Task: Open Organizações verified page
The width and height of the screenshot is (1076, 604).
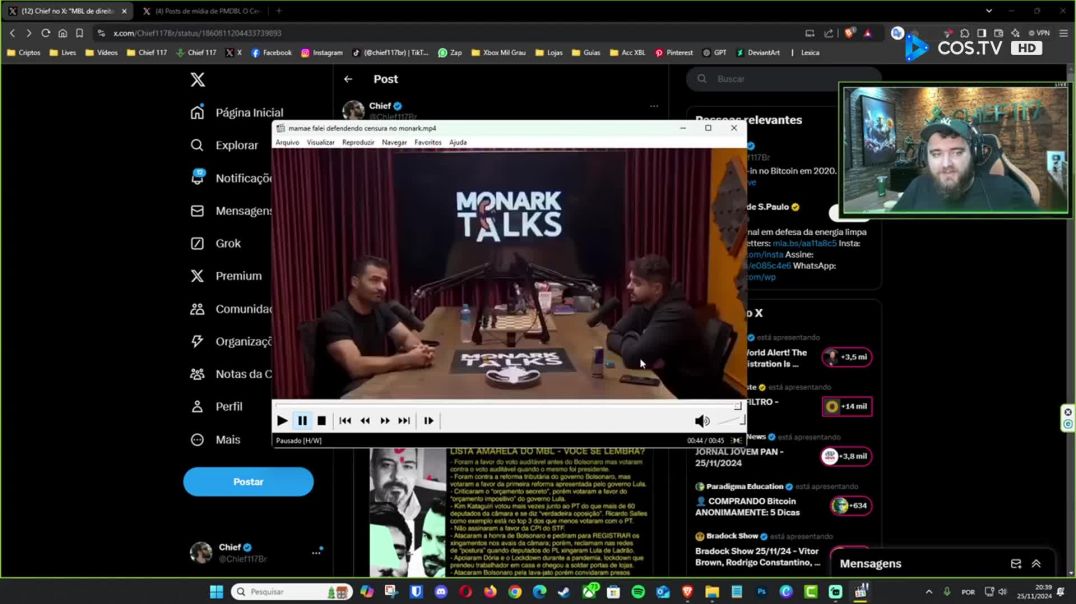Action: (x=231, y=341)
